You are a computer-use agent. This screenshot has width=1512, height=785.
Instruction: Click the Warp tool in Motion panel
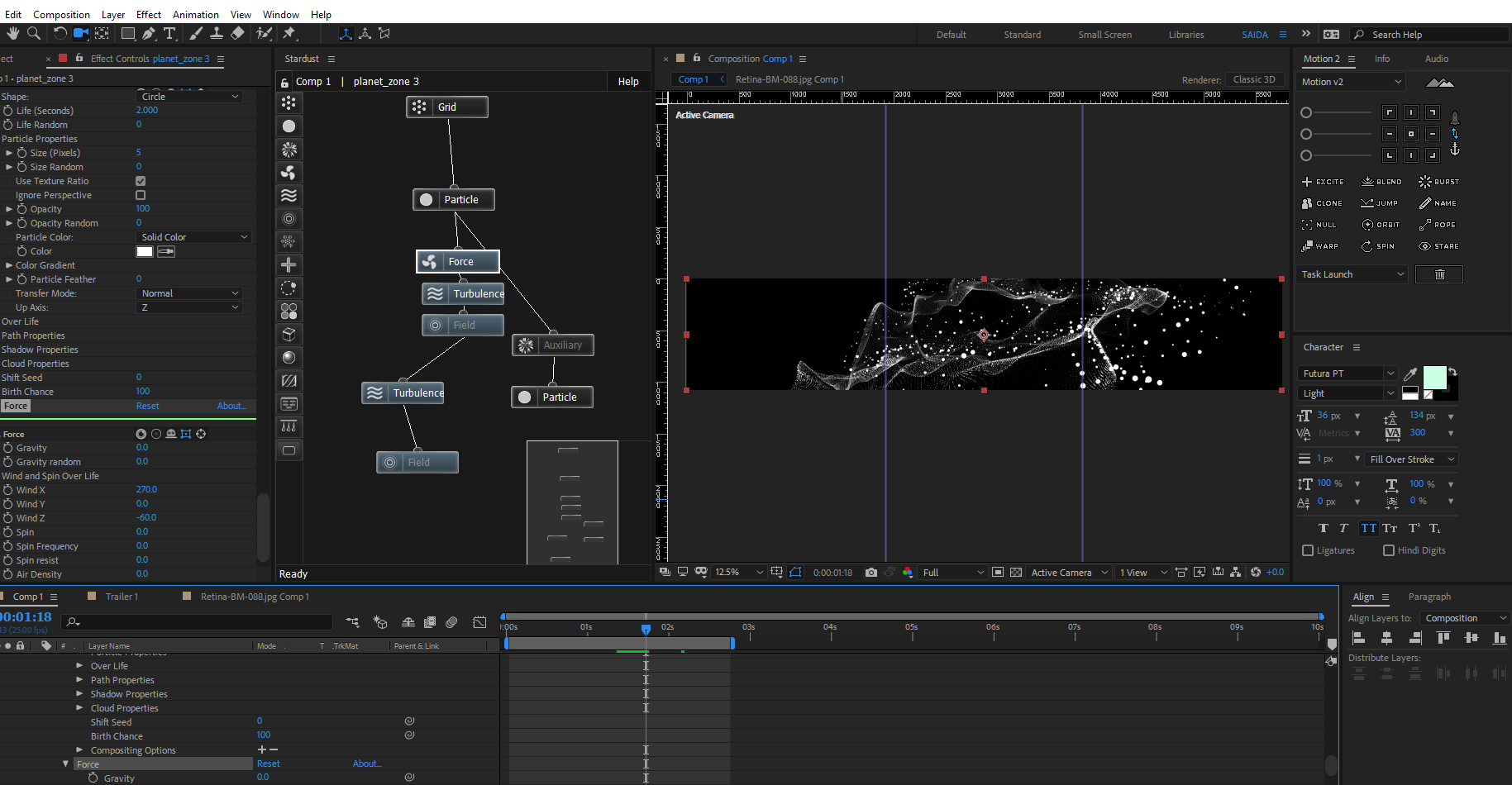point(1320,246)
